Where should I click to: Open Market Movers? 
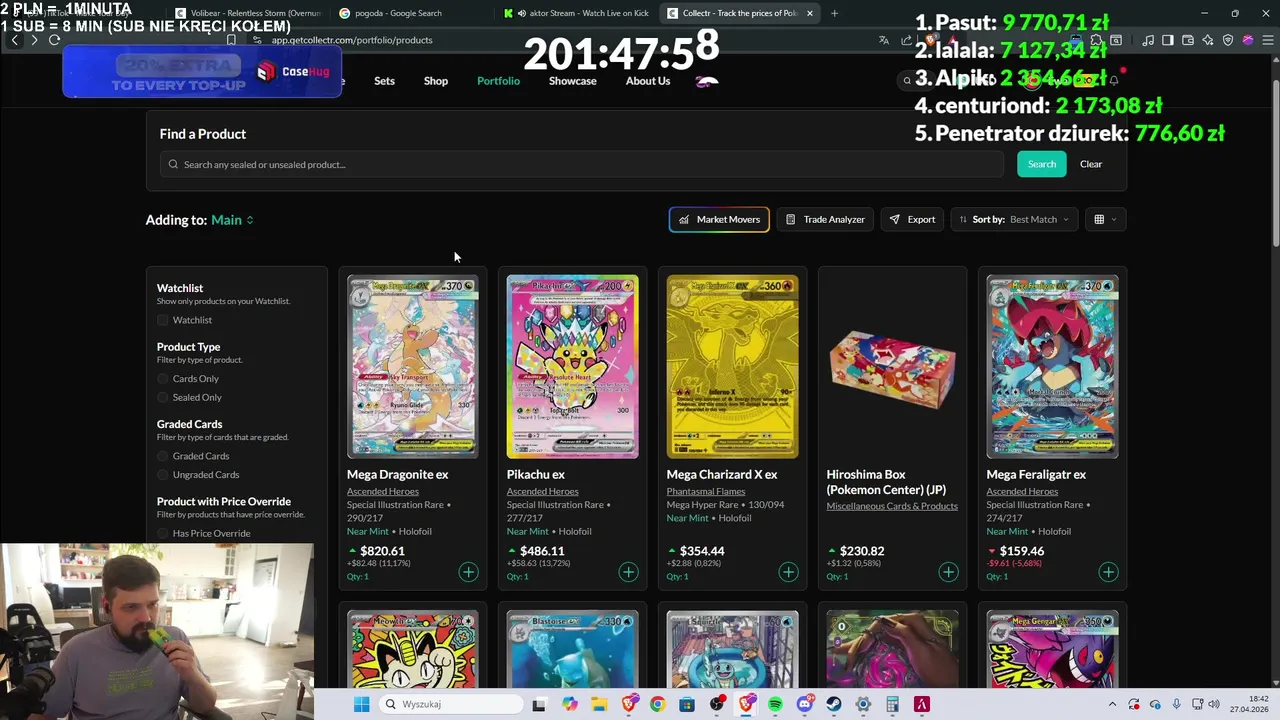719,219
